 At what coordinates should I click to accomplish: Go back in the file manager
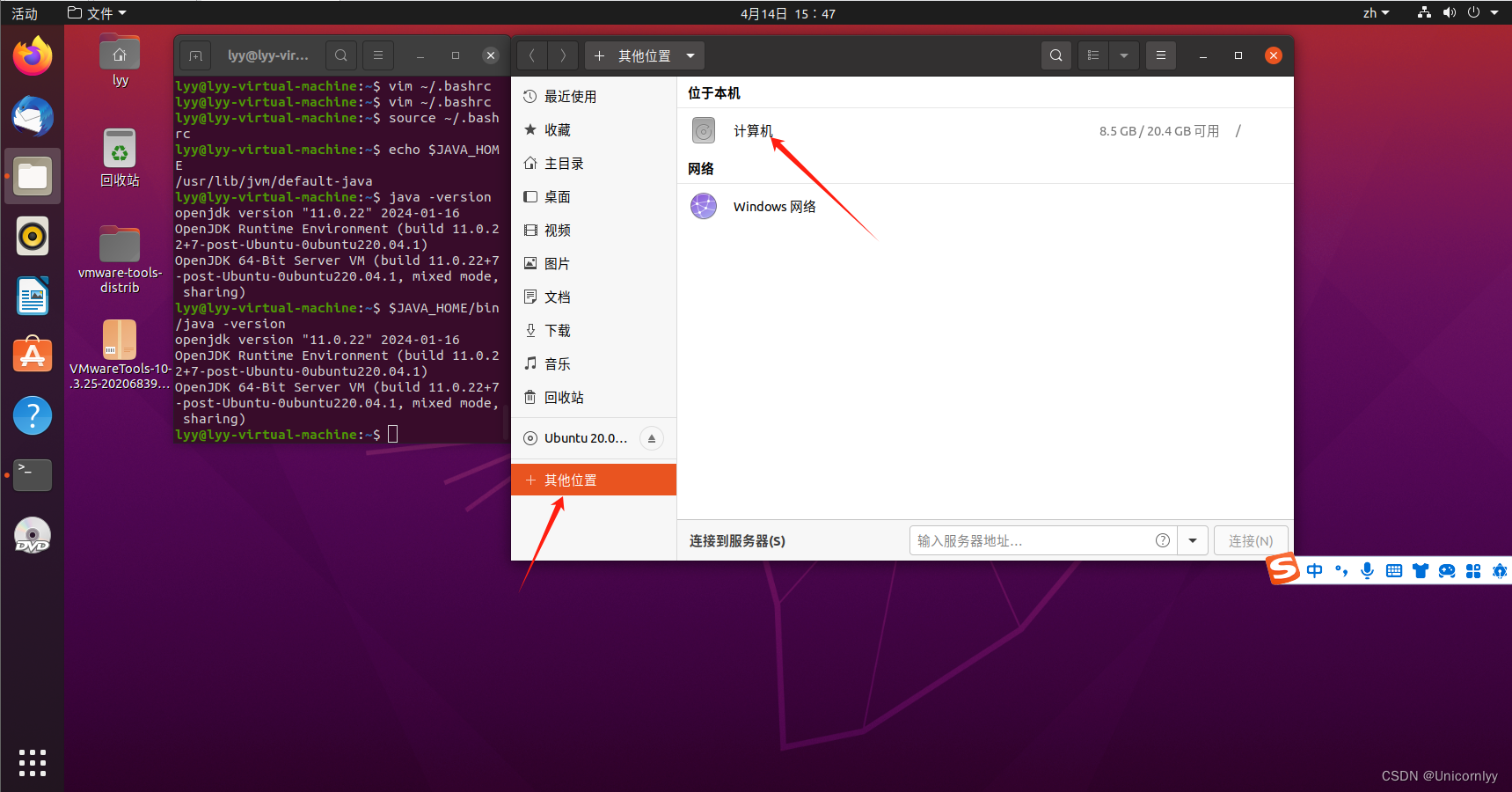(531, 55)
